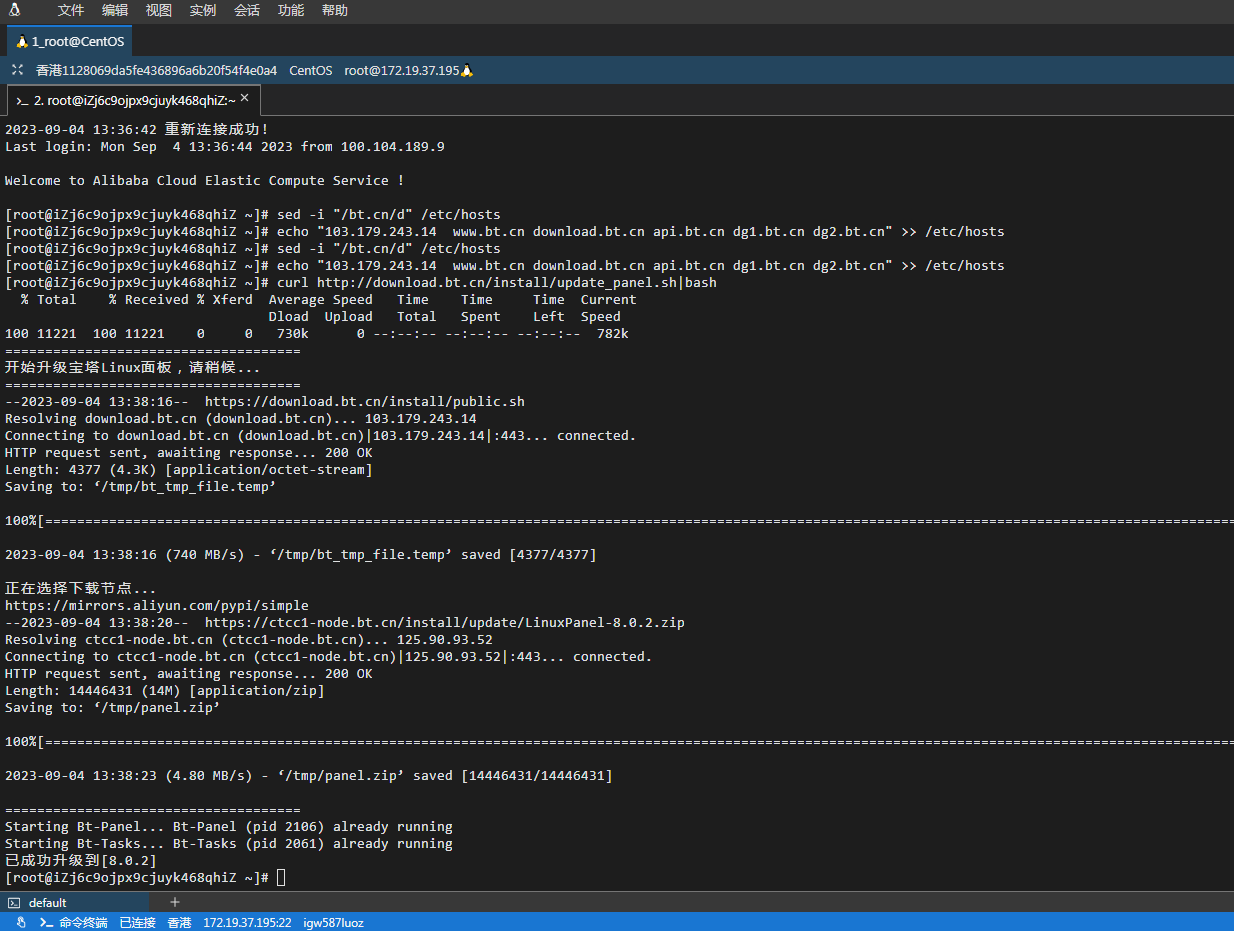Open the 实例 menu
Viewport: 1234px width, 931px height.
tap(203, 10)
